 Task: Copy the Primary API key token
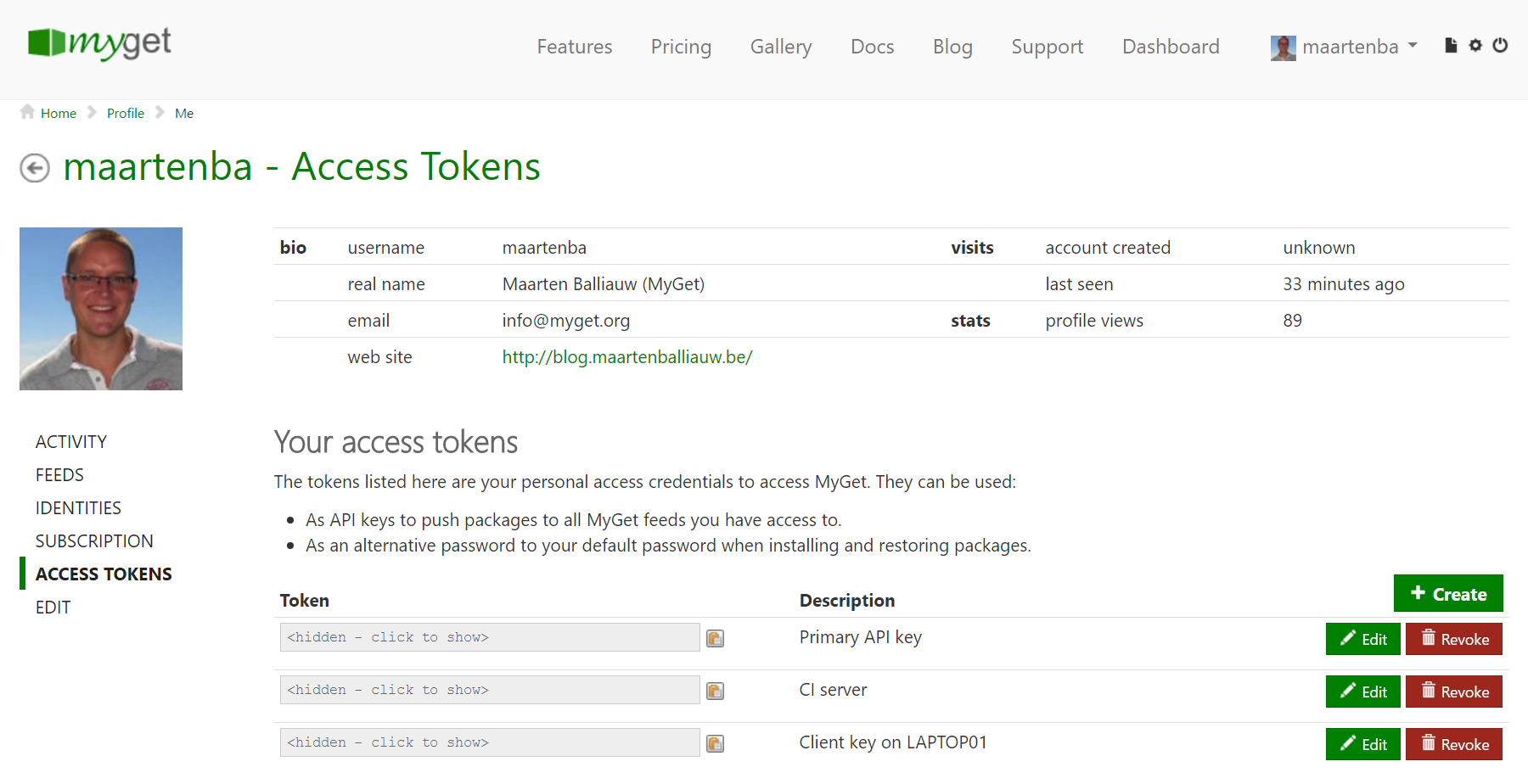pyautogui.click(x=714, y=639)
